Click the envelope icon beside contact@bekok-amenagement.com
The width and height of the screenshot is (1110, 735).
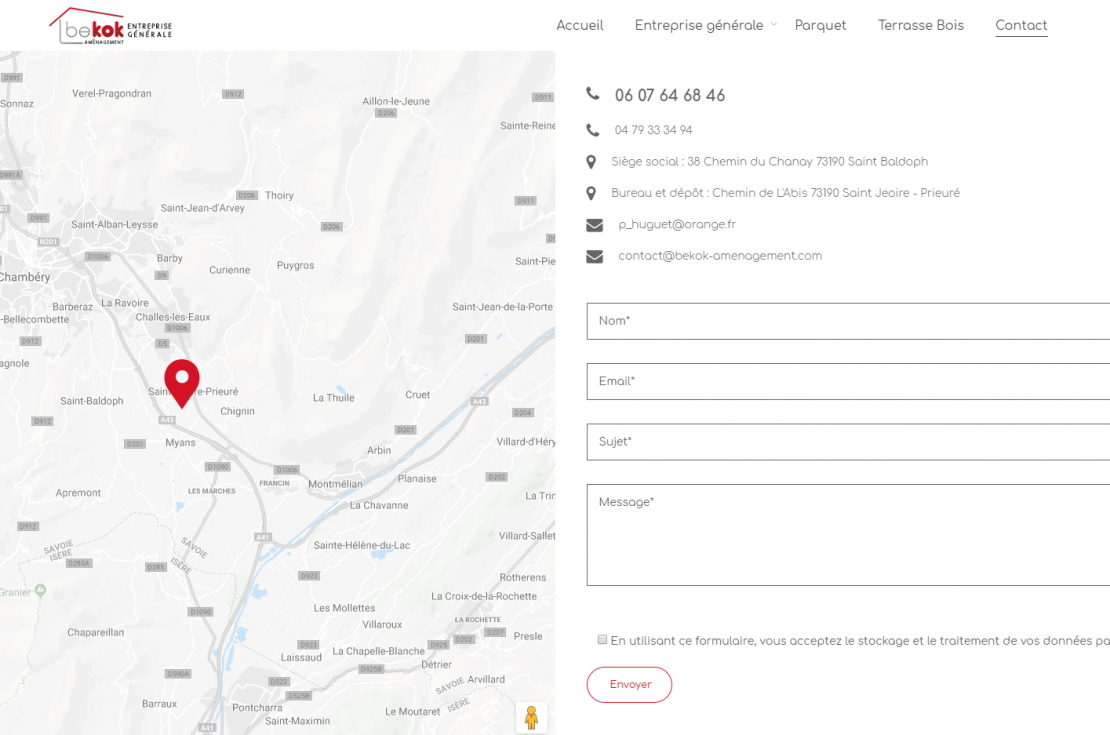tap(595, 256)
